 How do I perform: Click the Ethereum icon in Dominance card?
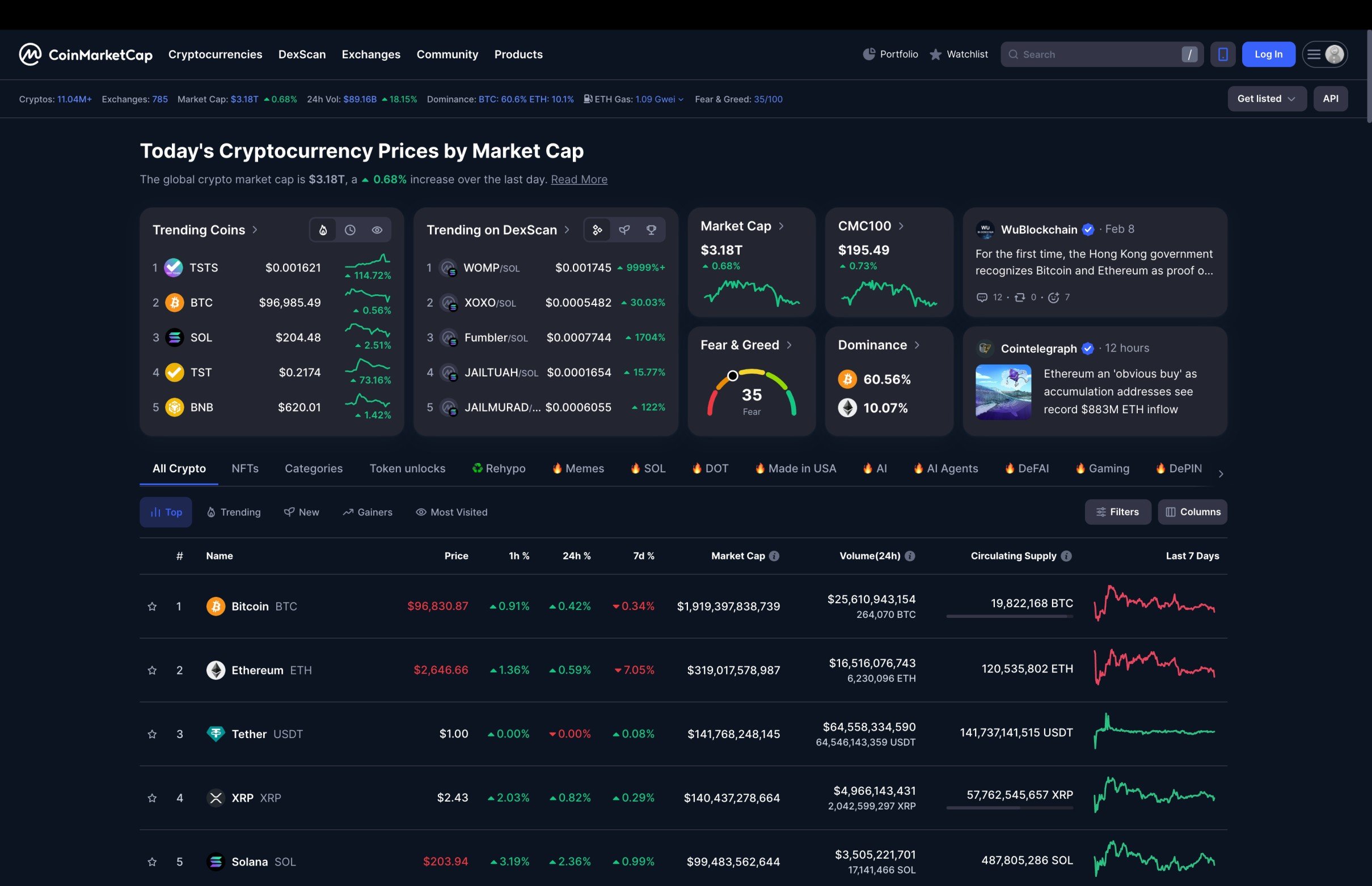coord(847,408)
